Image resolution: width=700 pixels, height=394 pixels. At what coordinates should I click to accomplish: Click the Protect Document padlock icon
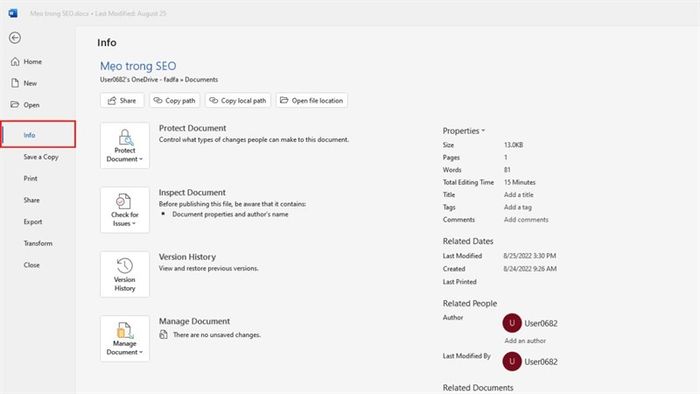[x=125, y=137]
